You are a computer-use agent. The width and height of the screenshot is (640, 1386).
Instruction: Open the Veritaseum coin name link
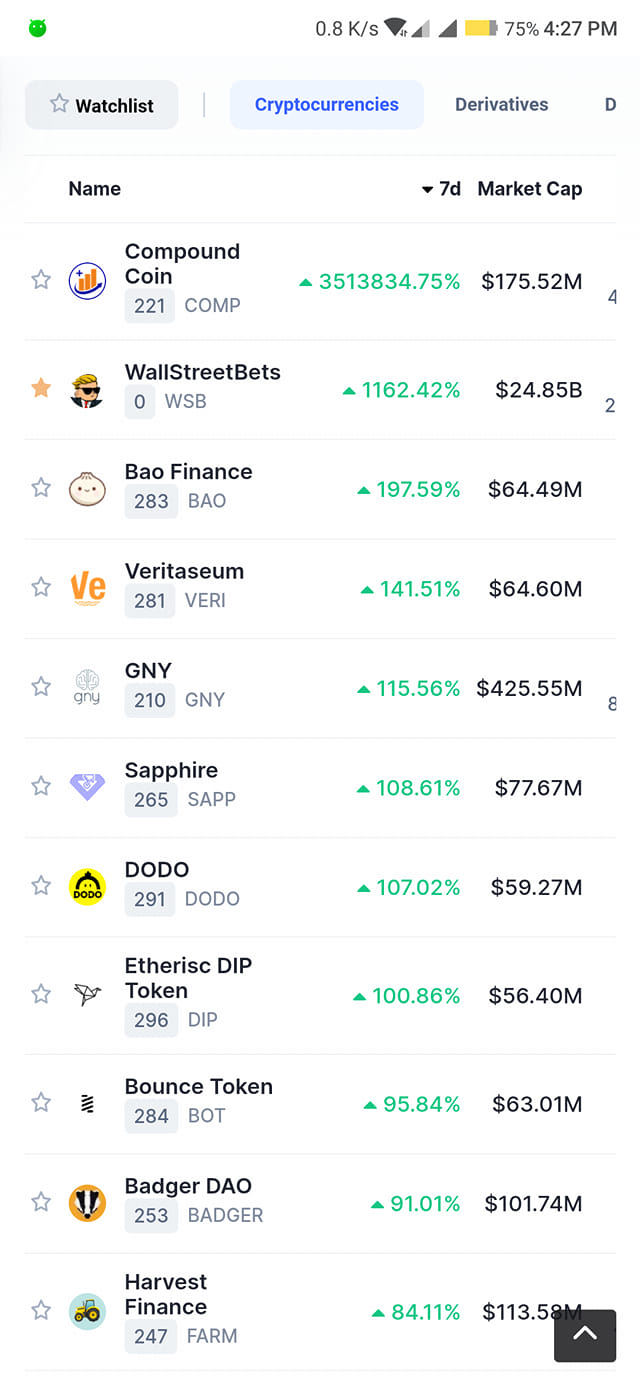click(184, 571)
